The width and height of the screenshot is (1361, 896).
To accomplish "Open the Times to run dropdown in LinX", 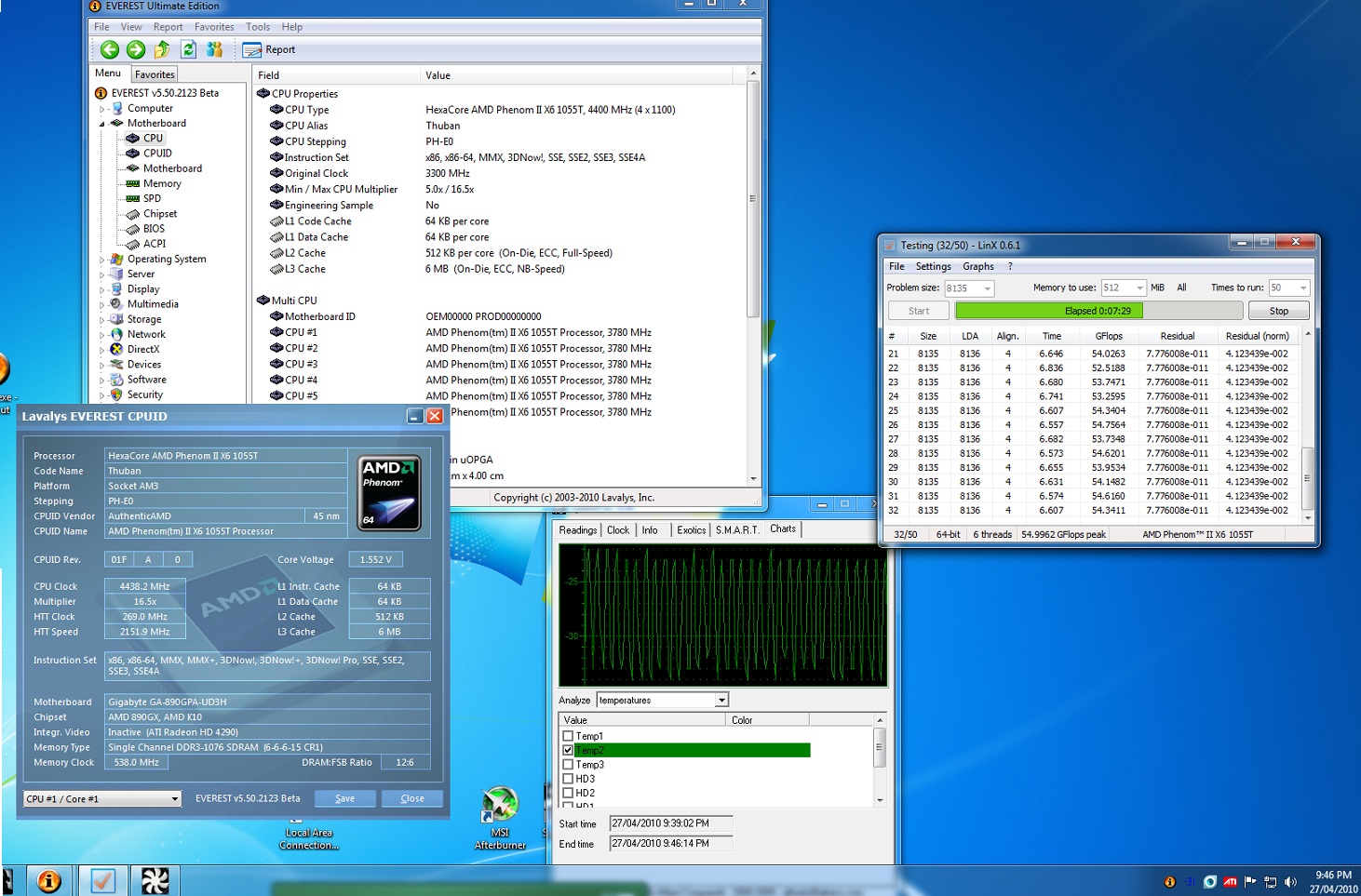I will [1303, 288].
